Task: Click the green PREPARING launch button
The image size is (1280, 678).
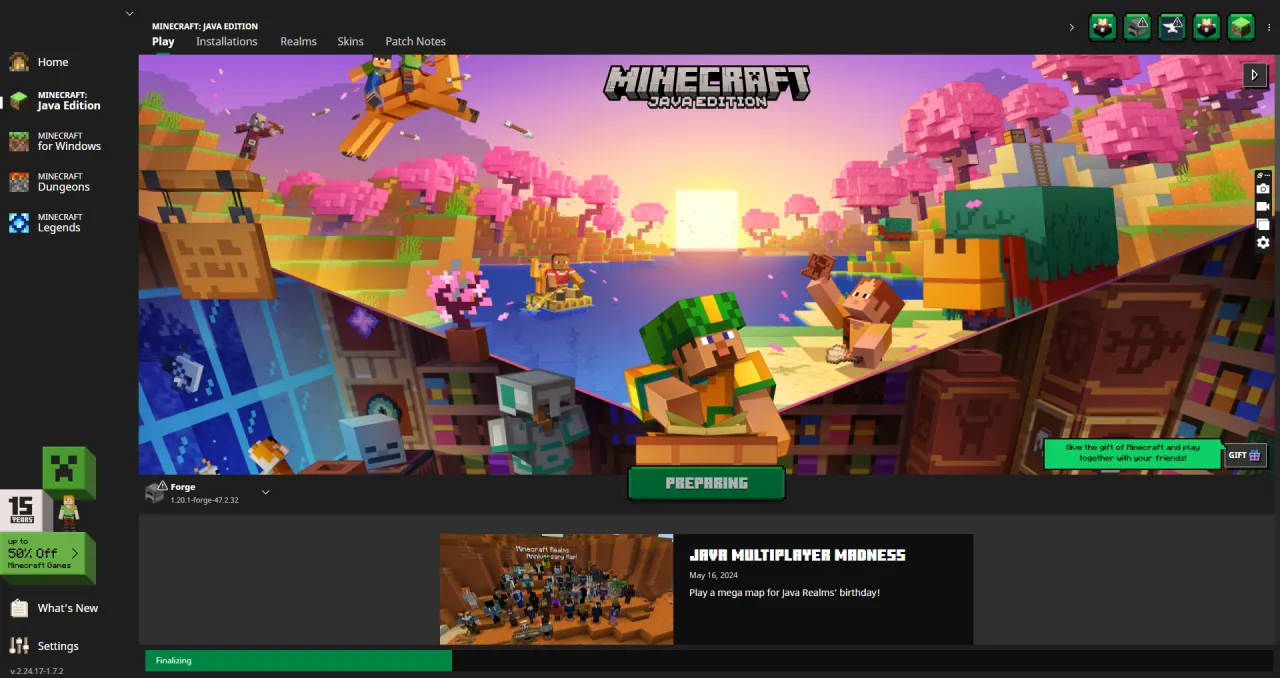Action: pos(706,483)
